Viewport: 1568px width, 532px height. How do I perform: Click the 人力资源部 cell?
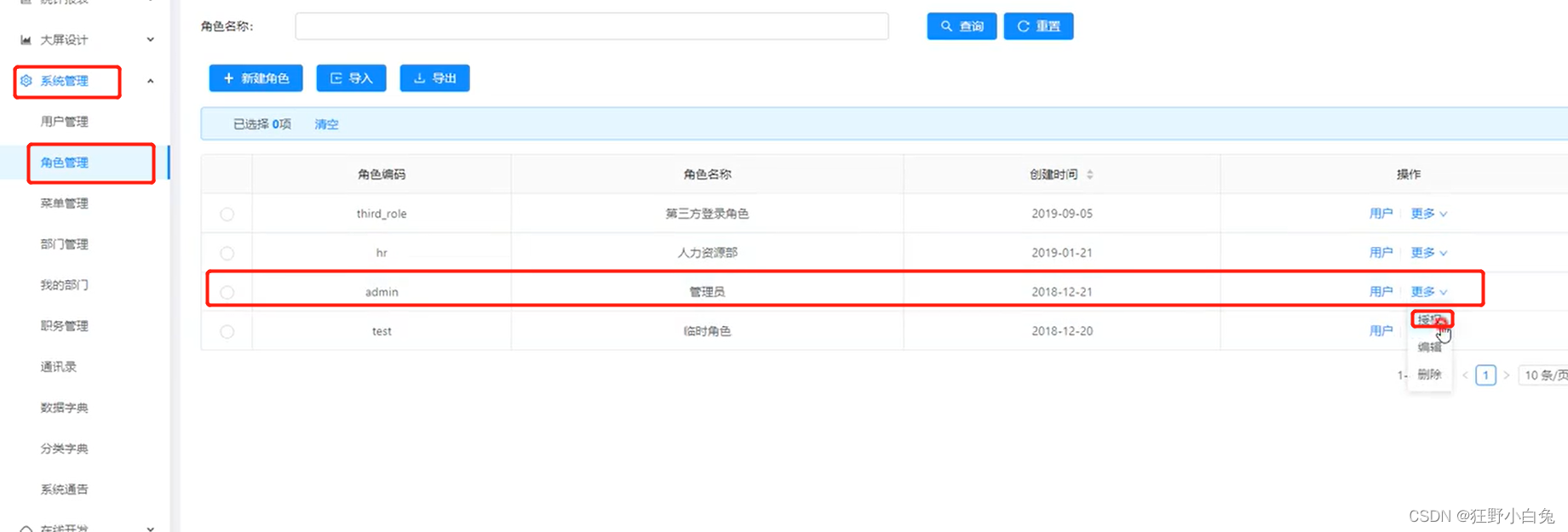pos(708,253)
